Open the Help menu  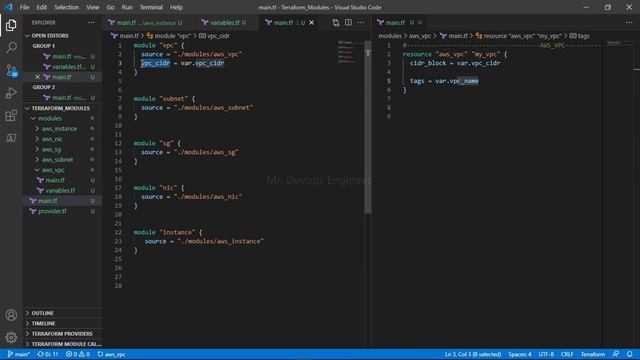pyautogui.click(x=176, y=7)
